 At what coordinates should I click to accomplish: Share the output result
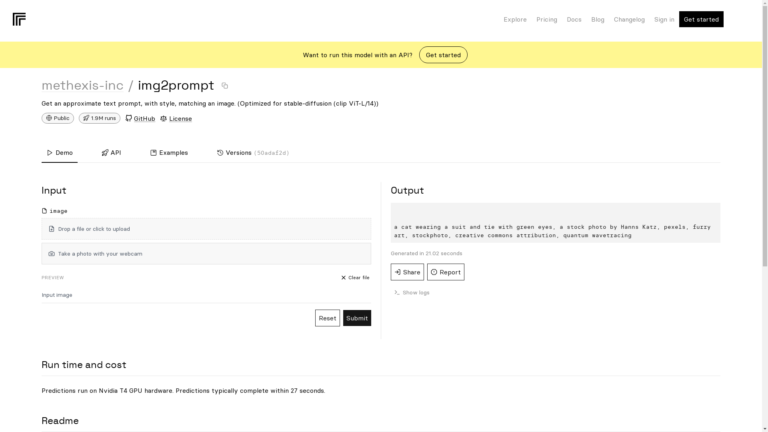(407, 272)
